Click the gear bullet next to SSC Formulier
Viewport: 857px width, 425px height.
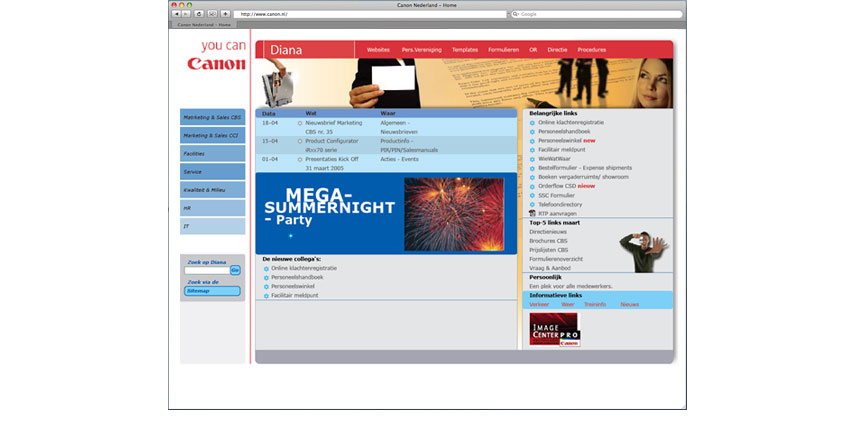(x=532, y=196)
